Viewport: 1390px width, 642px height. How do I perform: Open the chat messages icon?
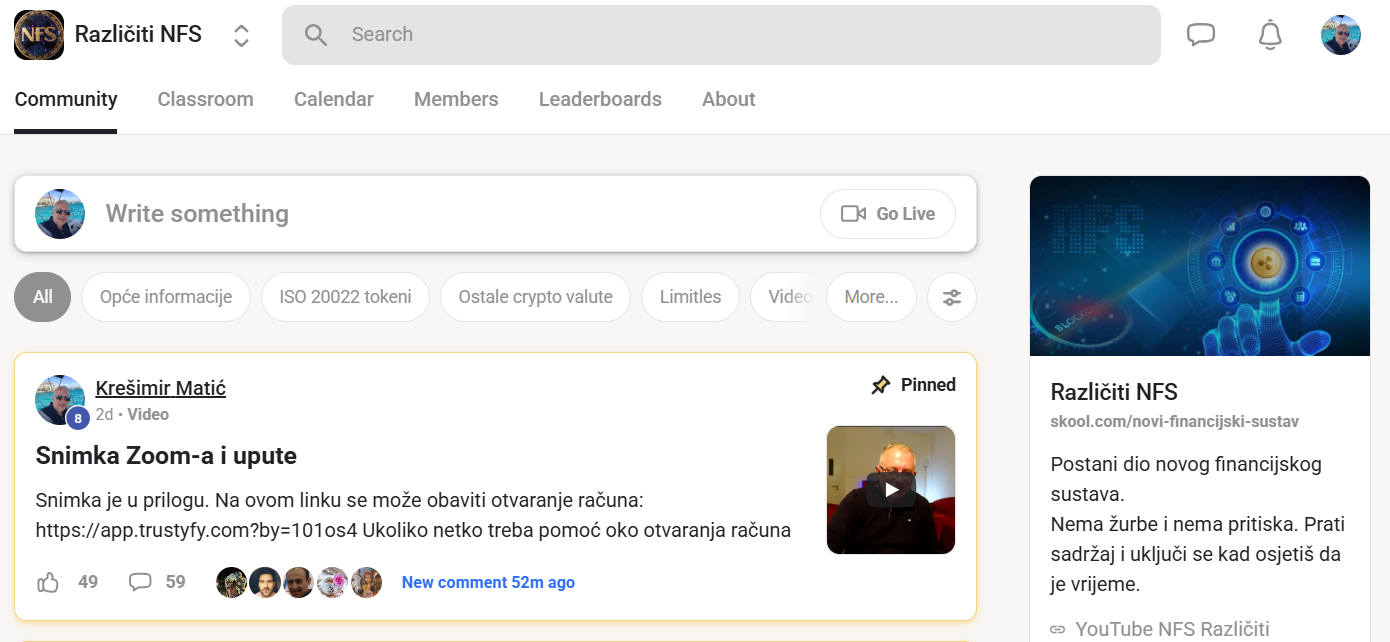coord(1200,35)
